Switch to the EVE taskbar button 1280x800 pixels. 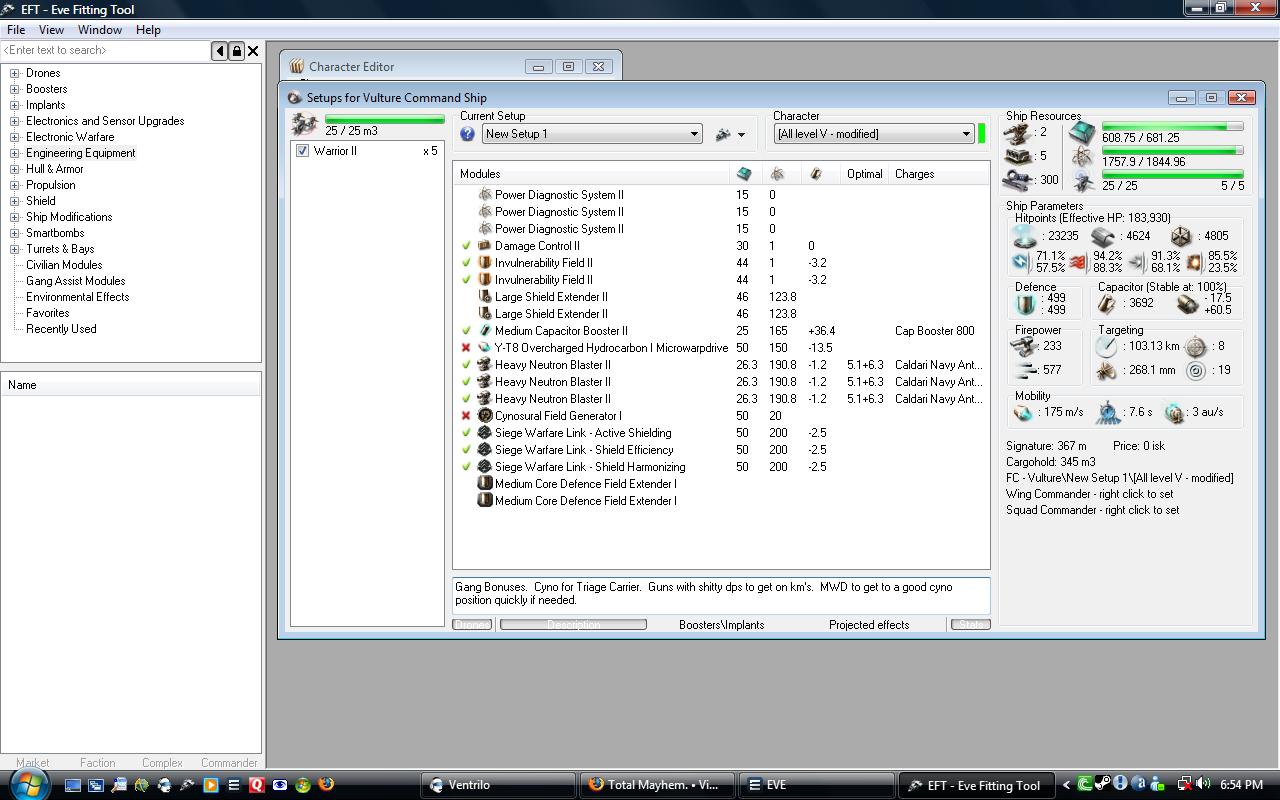click(817, 785)
